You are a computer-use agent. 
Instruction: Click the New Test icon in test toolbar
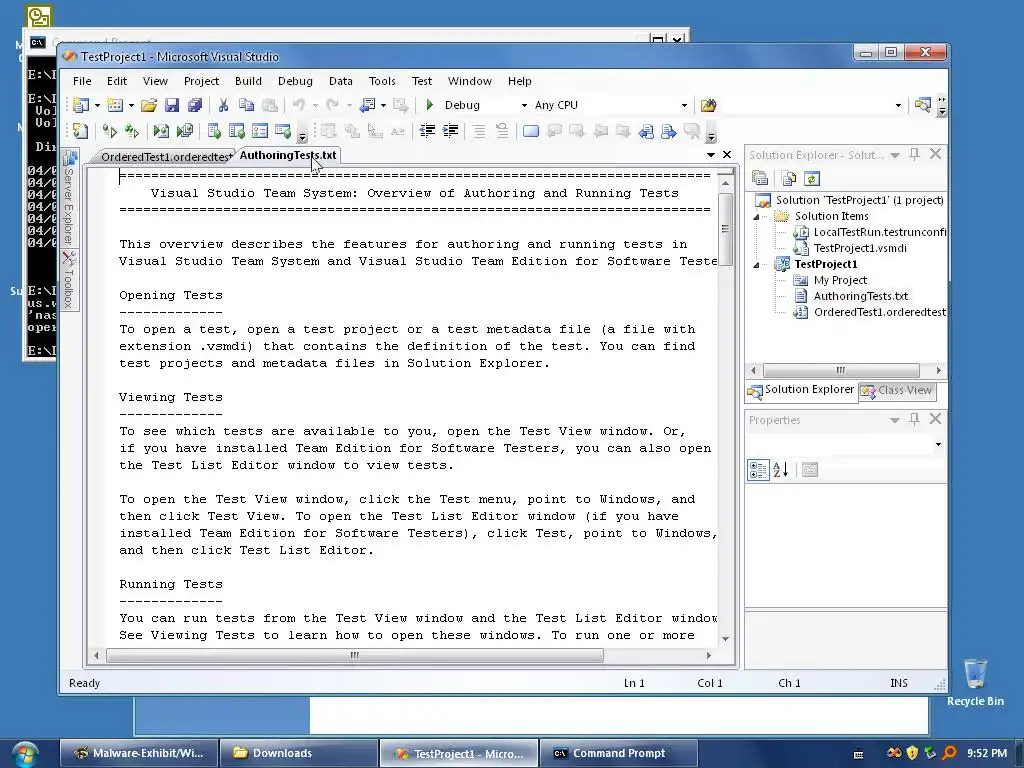click(80, 131)
